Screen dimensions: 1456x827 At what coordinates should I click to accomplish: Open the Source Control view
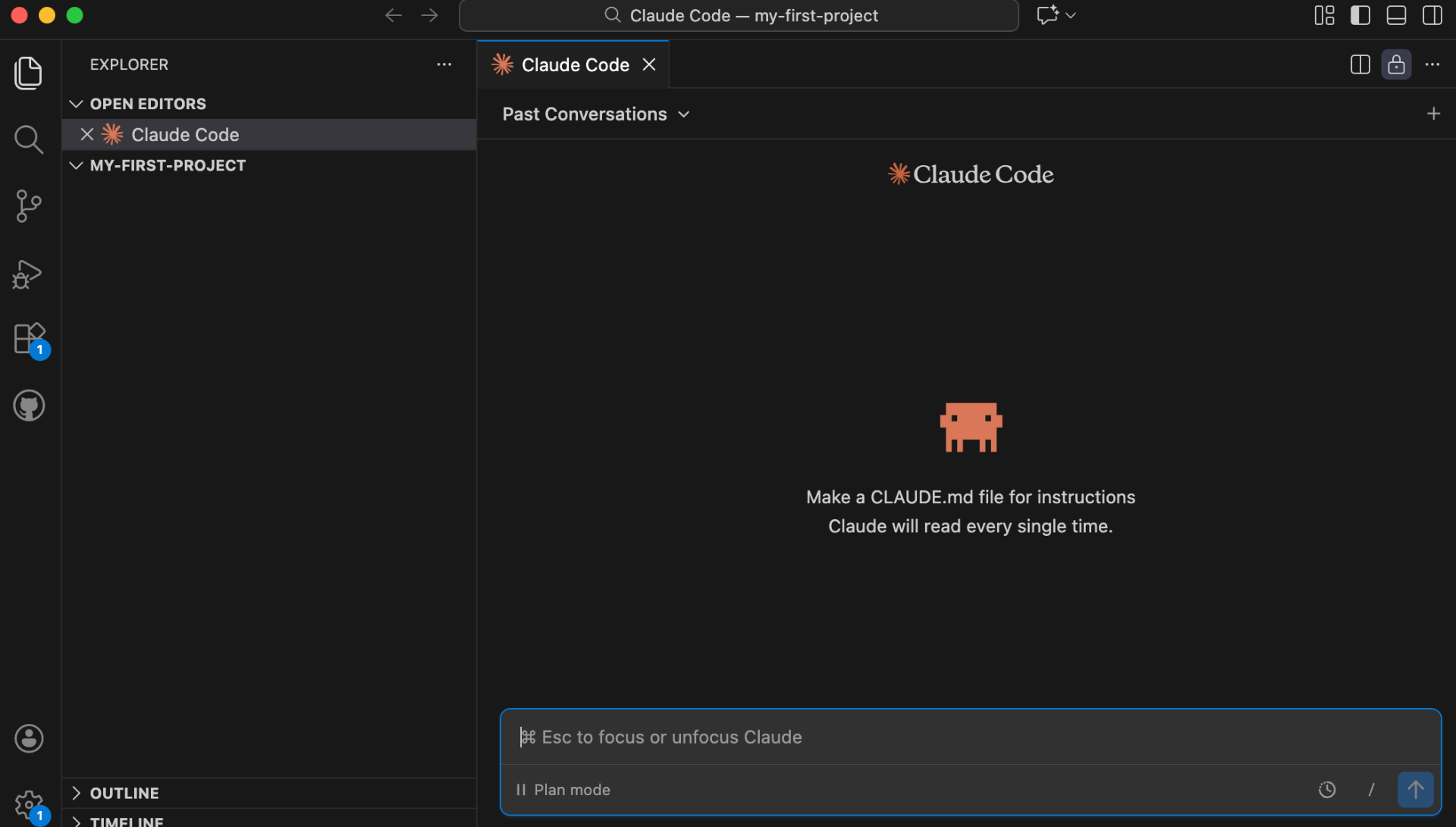click(x=29, y=206)
